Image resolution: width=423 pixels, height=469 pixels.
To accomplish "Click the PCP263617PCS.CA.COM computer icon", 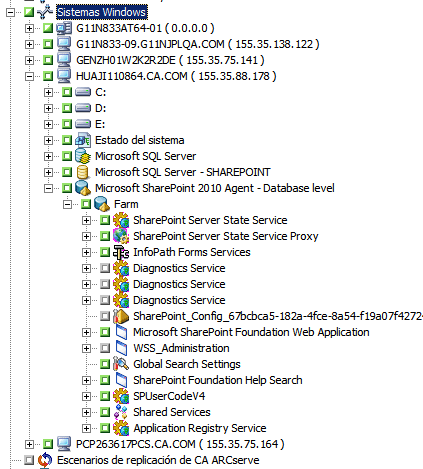I will (64, 444).
